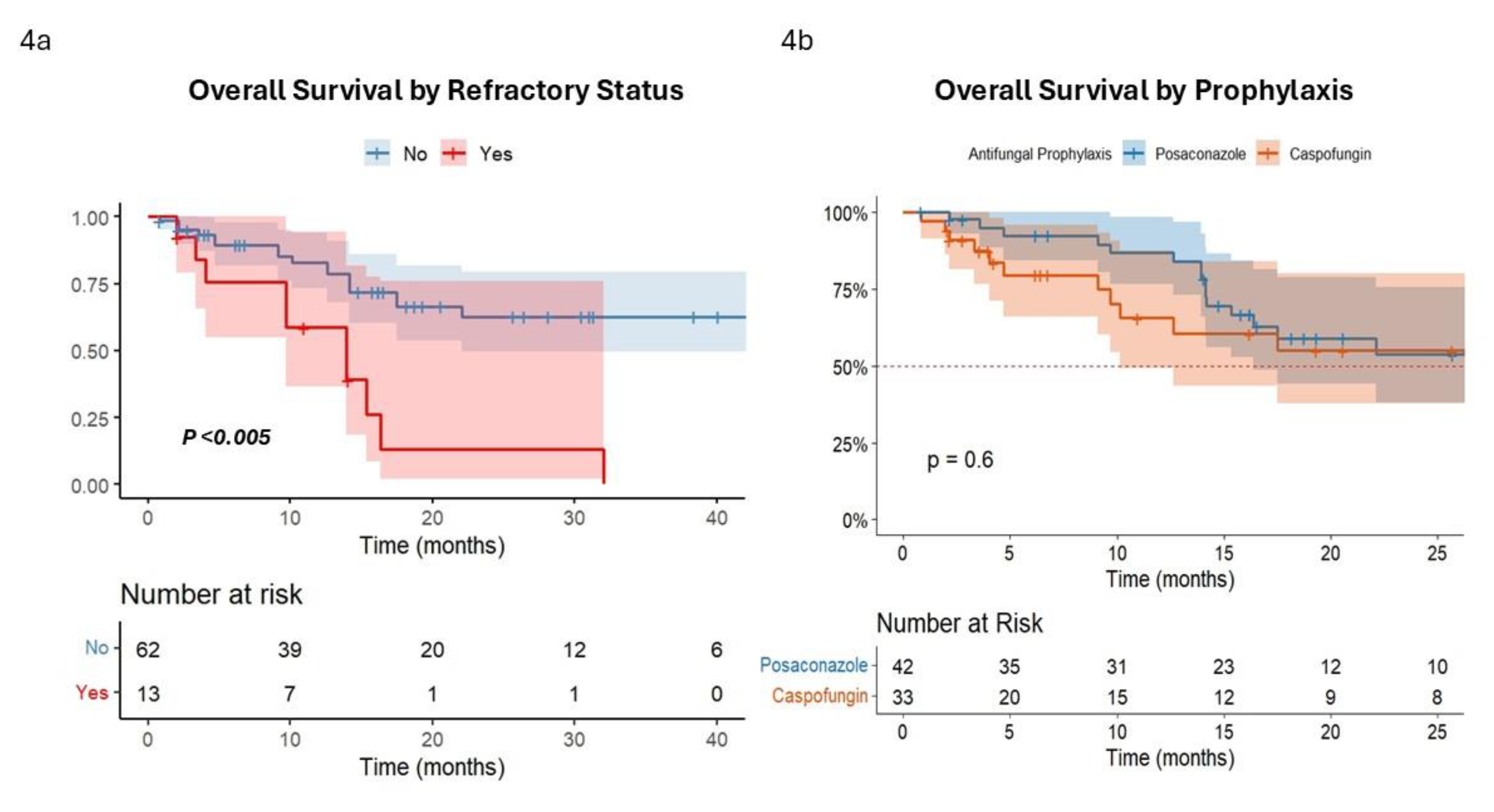Select the 'p = 0.6' annotation
This screenshot has width=1494, height=812.
960,459
